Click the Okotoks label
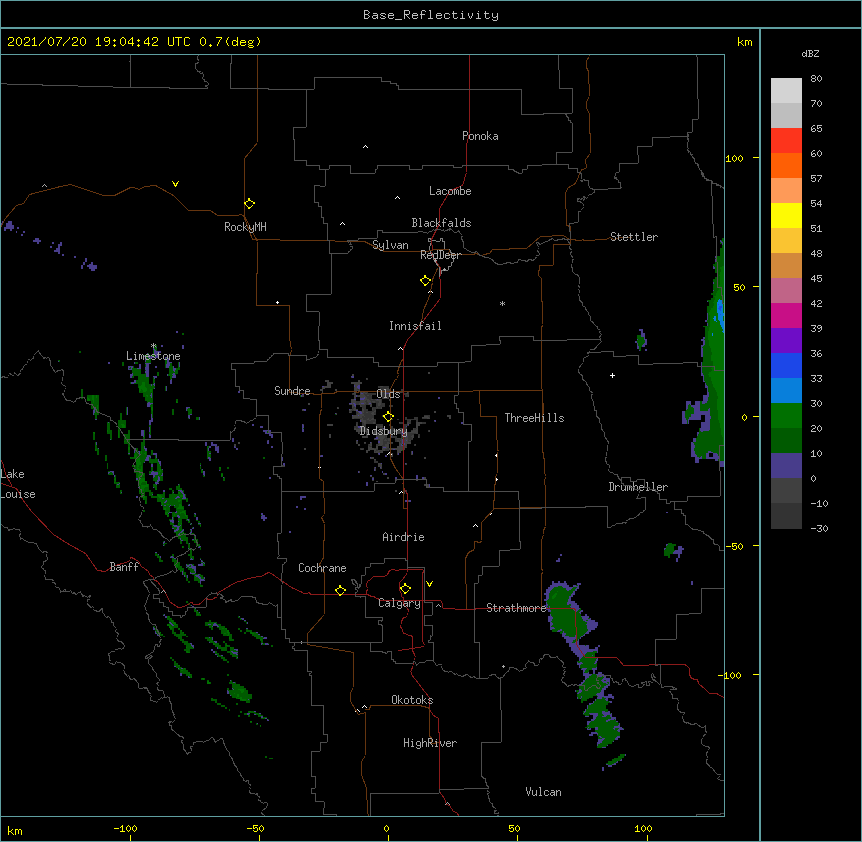This screenshot has height=842, width=862. click(x=412, y=700)
